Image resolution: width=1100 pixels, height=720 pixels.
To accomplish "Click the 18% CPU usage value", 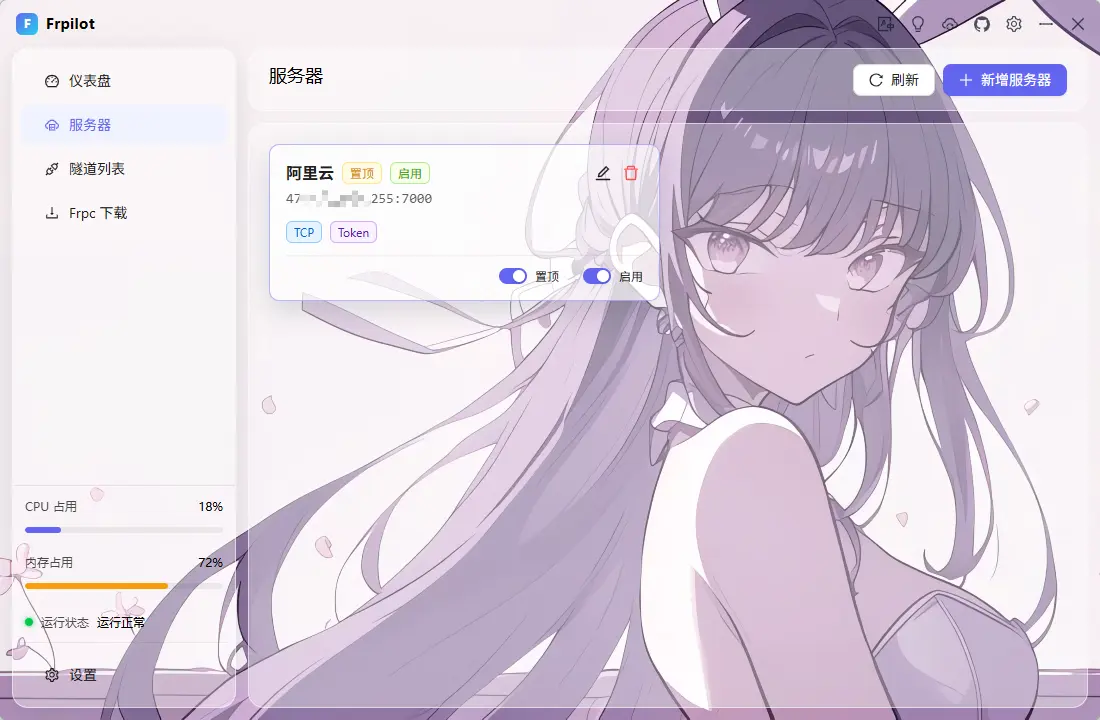I will [x=210, y=507].
